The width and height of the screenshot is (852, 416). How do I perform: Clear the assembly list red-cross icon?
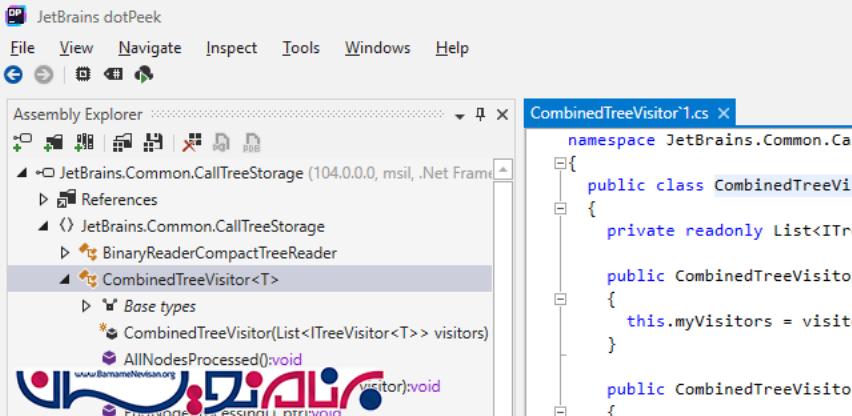[192, 142]
